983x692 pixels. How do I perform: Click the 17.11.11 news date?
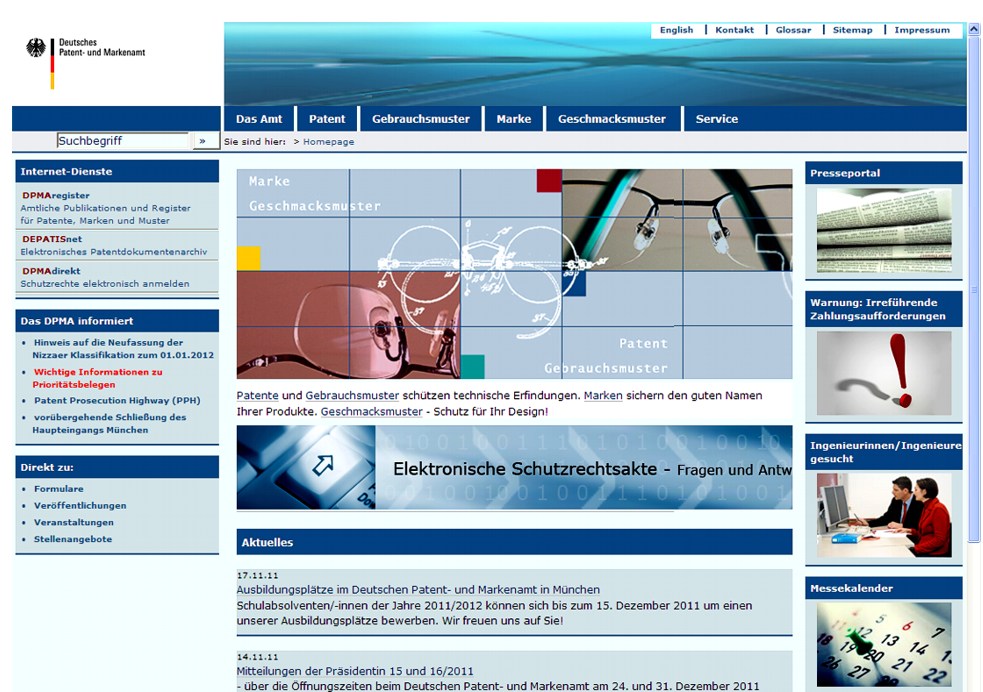257,575
